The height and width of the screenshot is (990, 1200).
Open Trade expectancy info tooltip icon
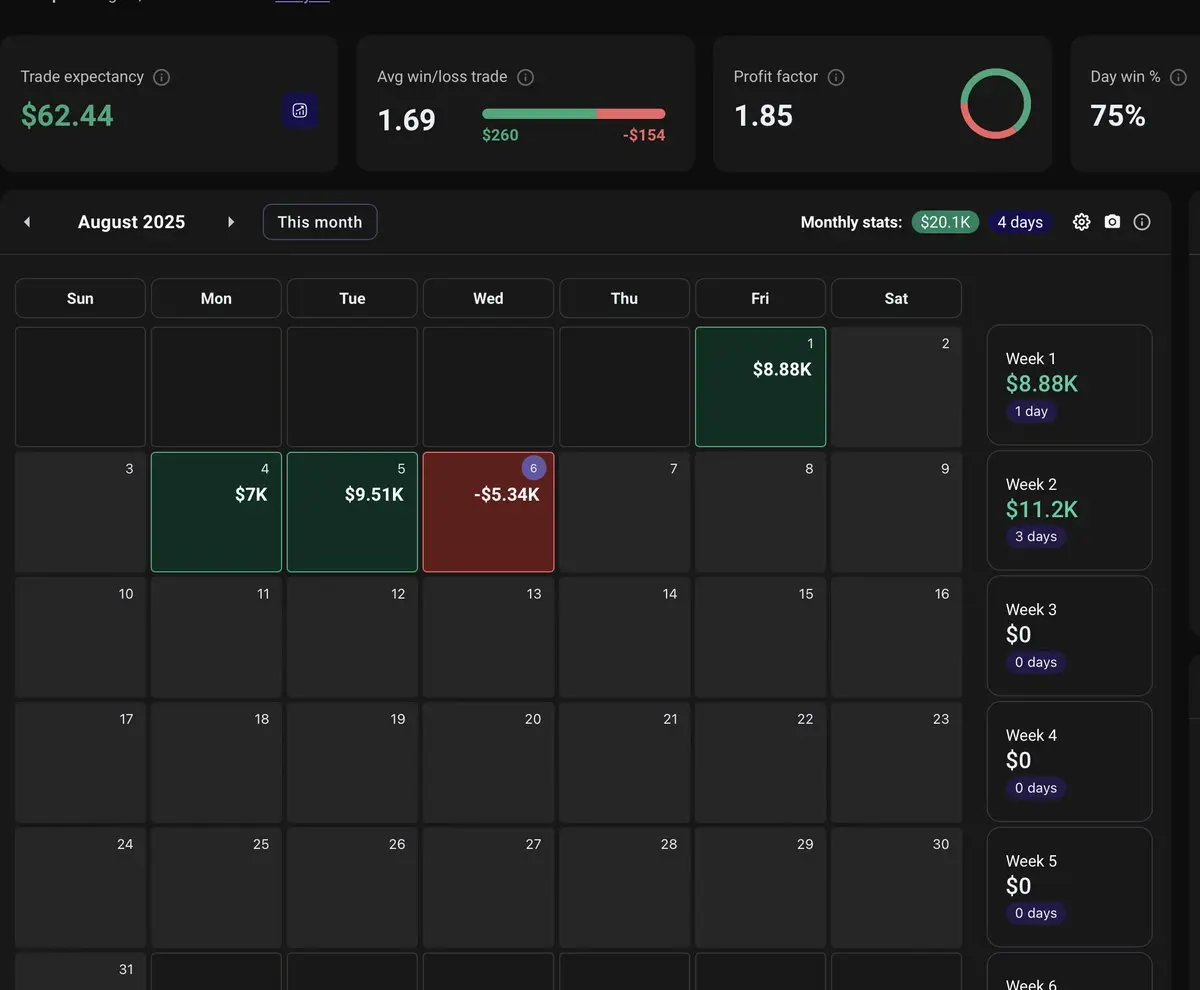[161, 77]
